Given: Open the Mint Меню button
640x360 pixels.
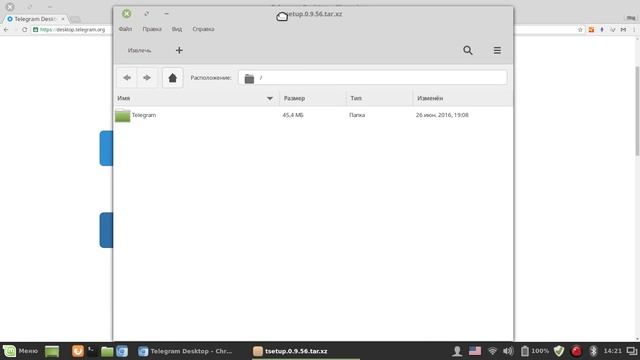Looking at the screenshot, I should tap(21, 351).
